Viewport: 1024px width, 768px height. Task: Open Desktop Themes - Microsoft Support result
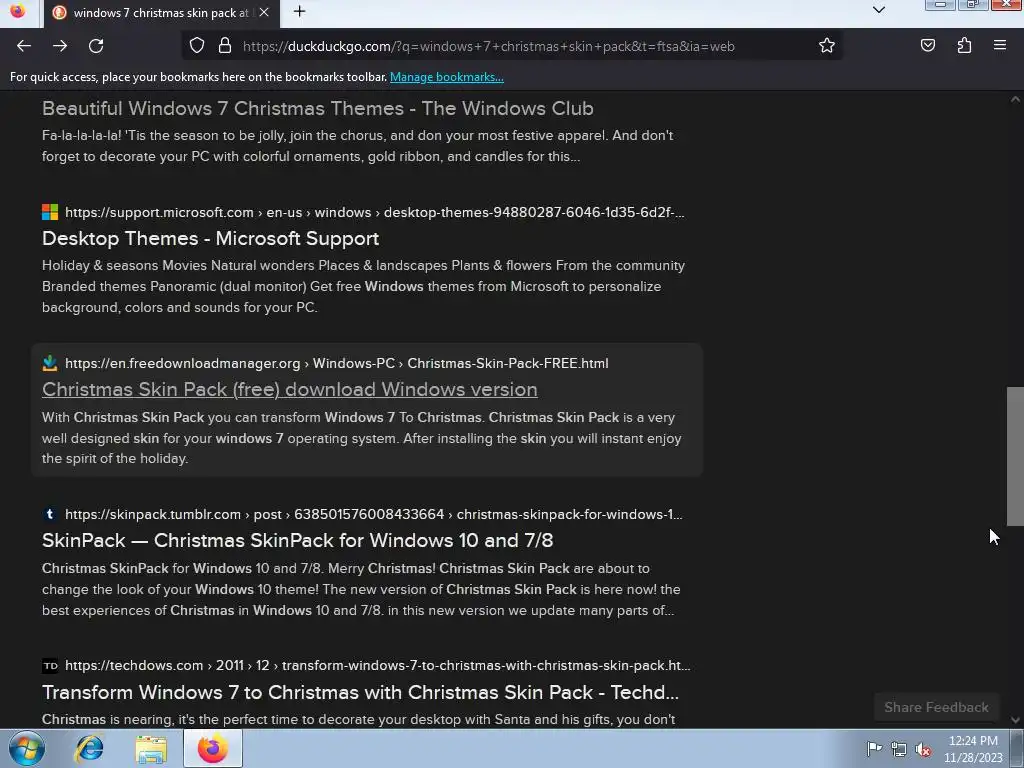tap(210, 238)
